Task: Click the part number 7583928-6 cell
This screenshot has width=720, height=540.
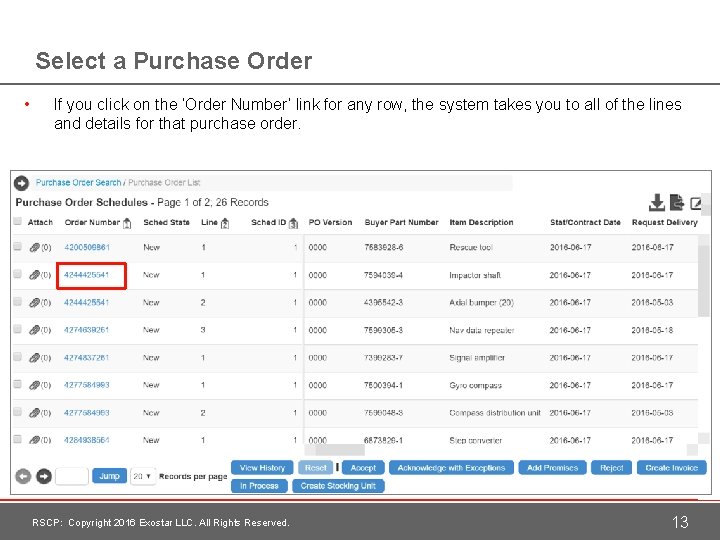Action: pos(383,248)
